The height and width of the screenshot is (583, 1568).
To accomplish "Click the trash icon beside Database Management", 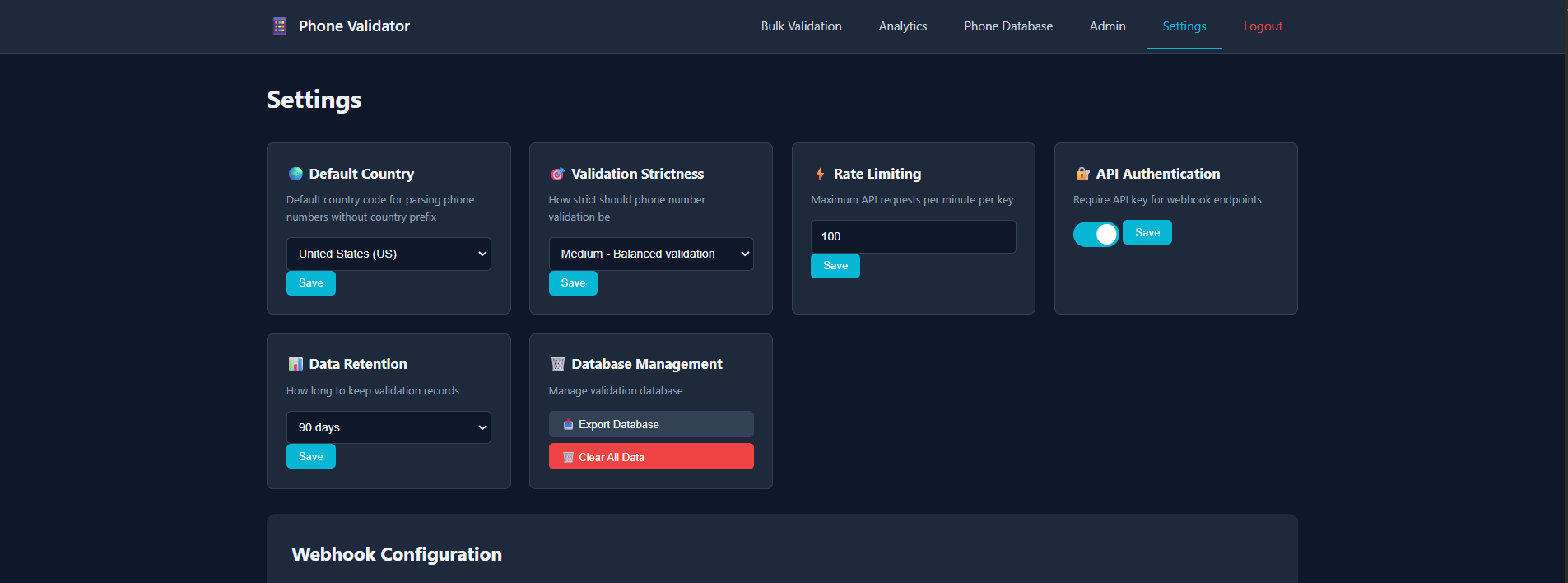I will [x=558, y=364].
